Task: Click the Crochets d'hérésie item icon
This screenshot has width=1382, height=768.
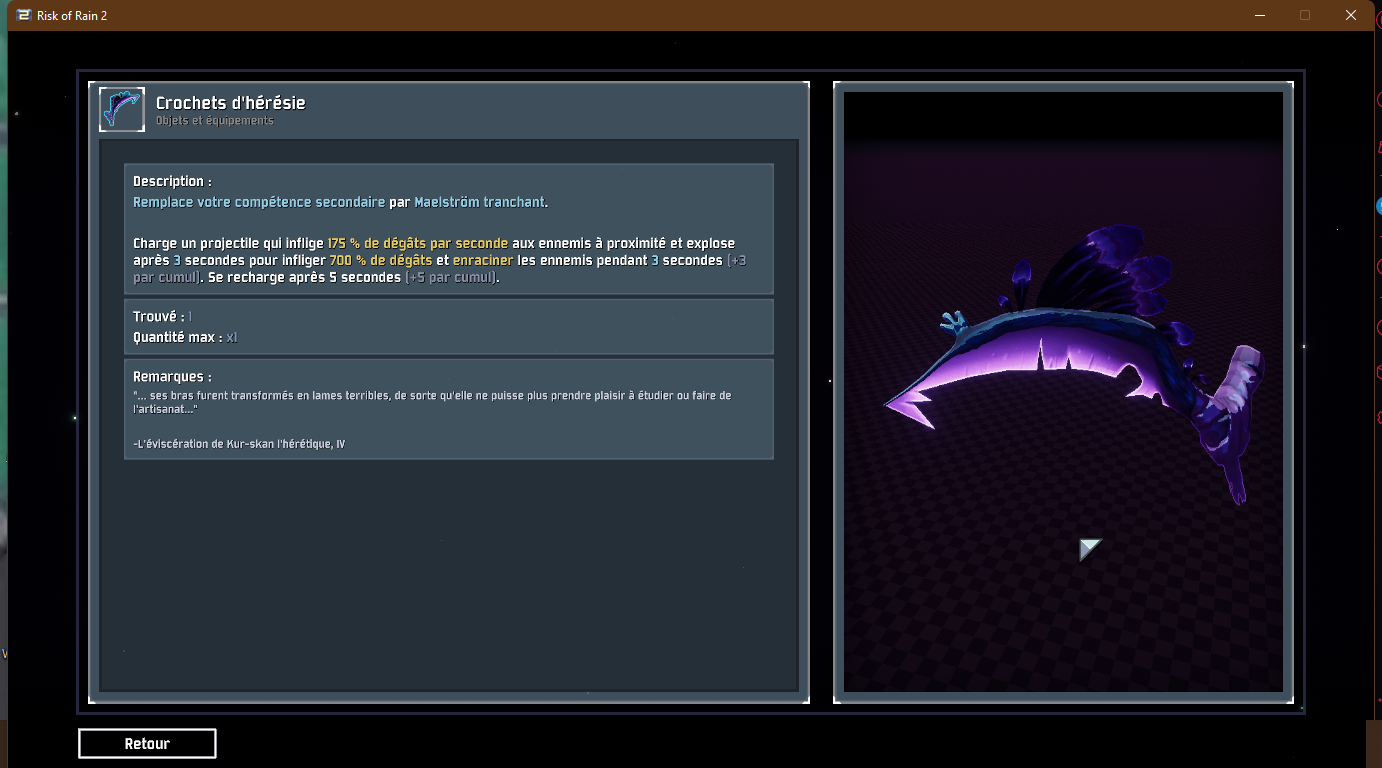Action: (x=122, y=109)
